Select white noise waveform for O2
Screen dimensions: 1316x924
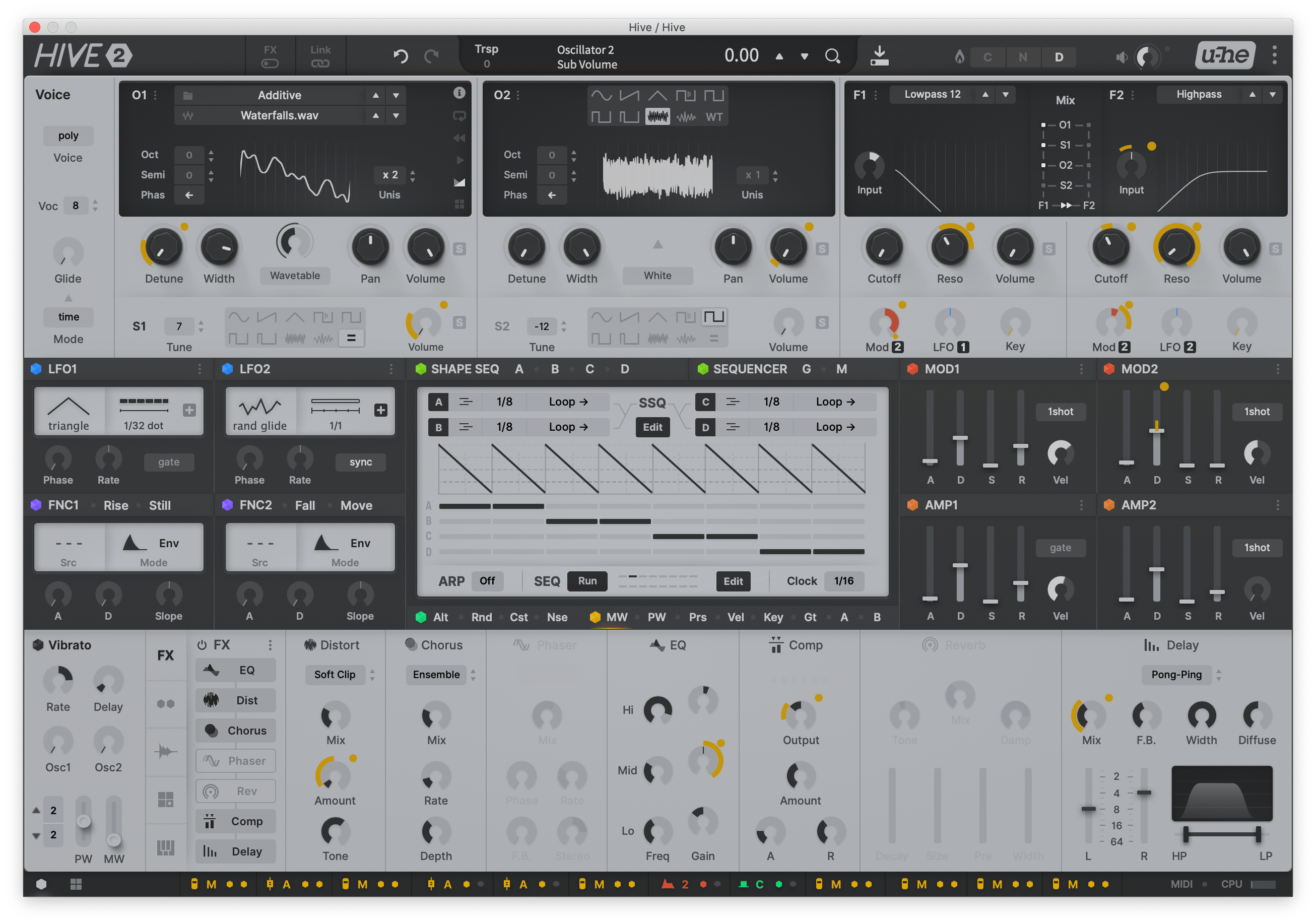[x=657, y=117]
